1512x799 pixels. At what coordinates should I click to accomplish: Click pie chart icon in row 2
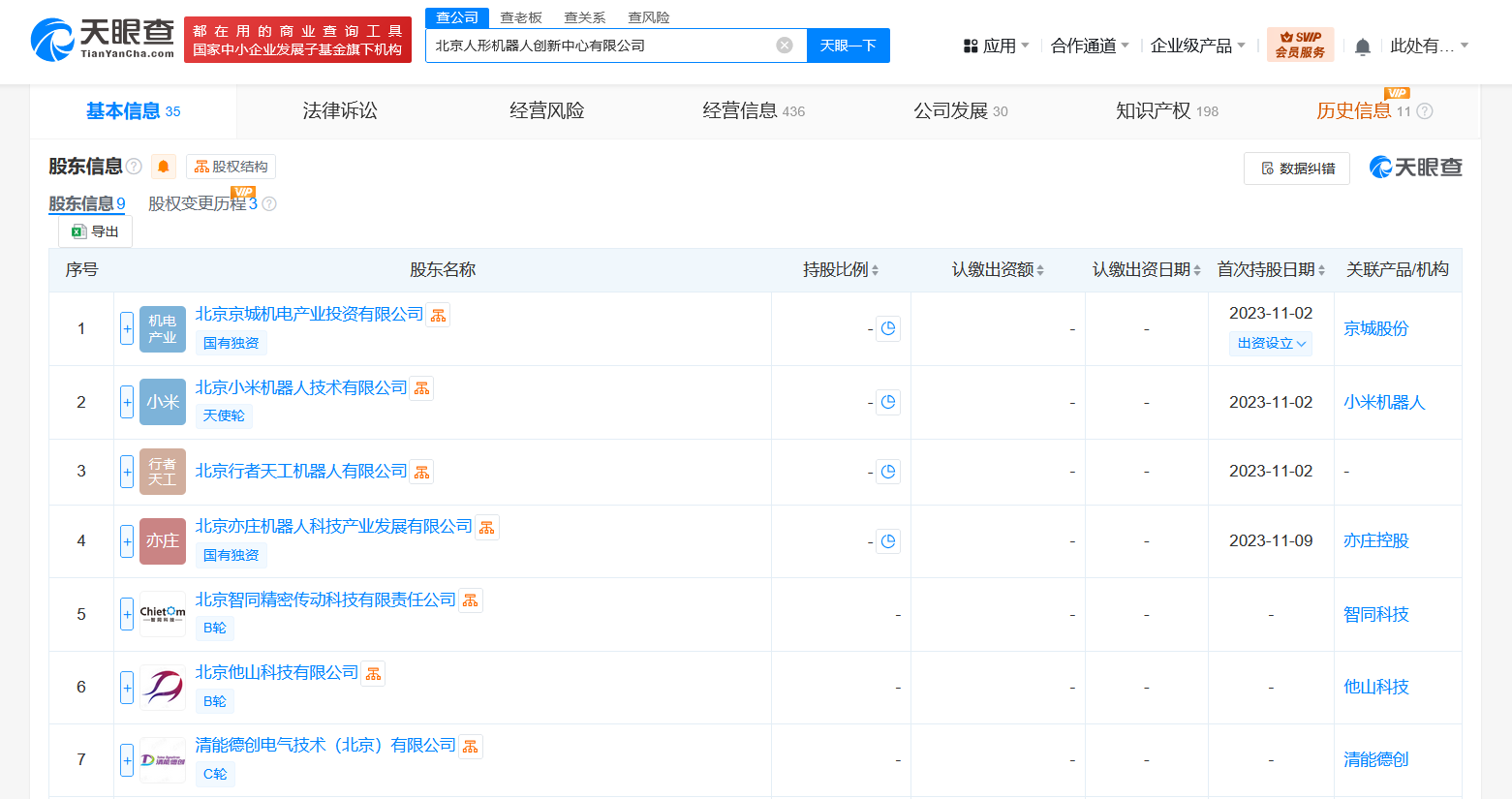(x=888, y=402)
